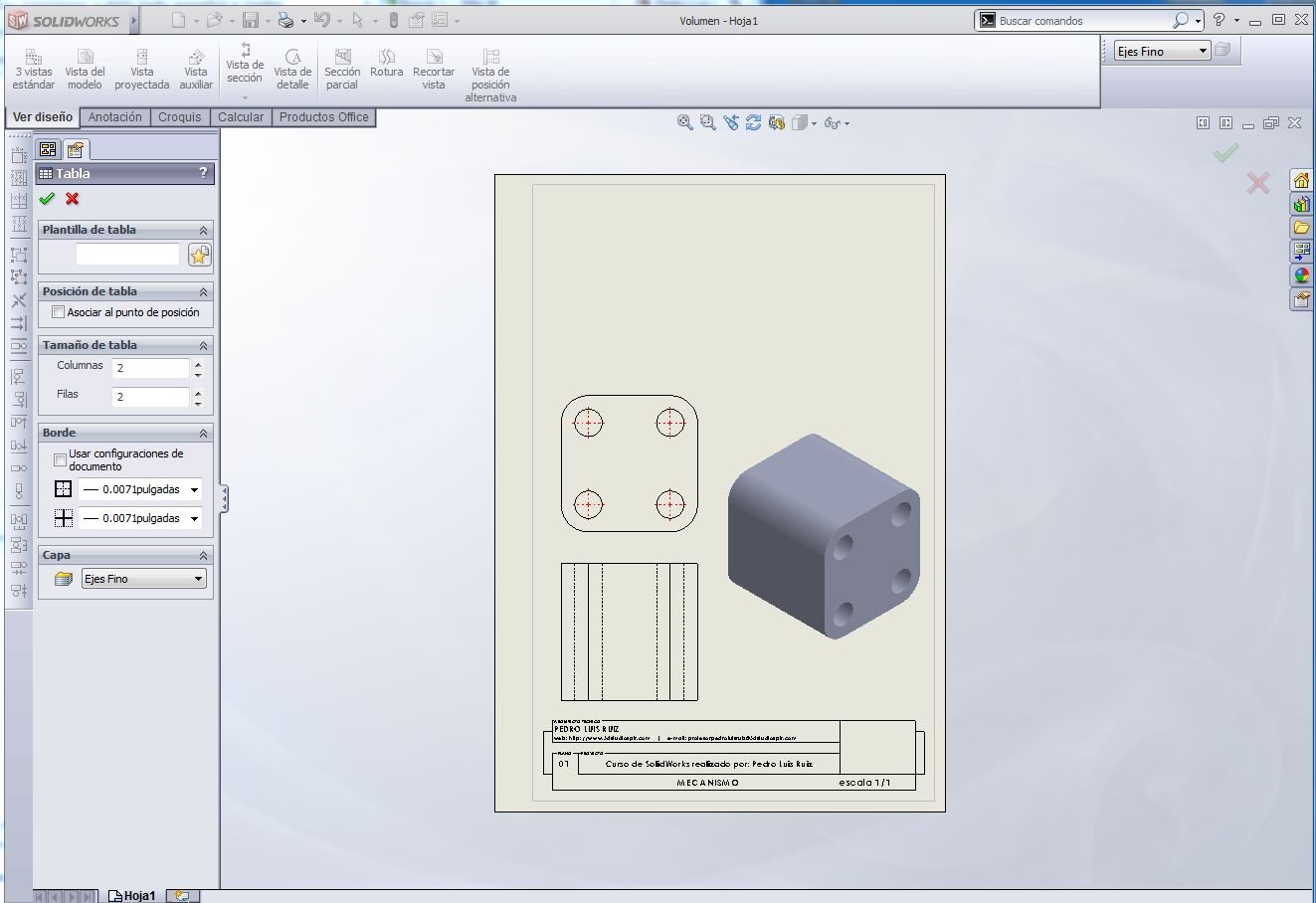
Task: Switch to the FeatureManager tree tab
Action: tap(48, 149)
